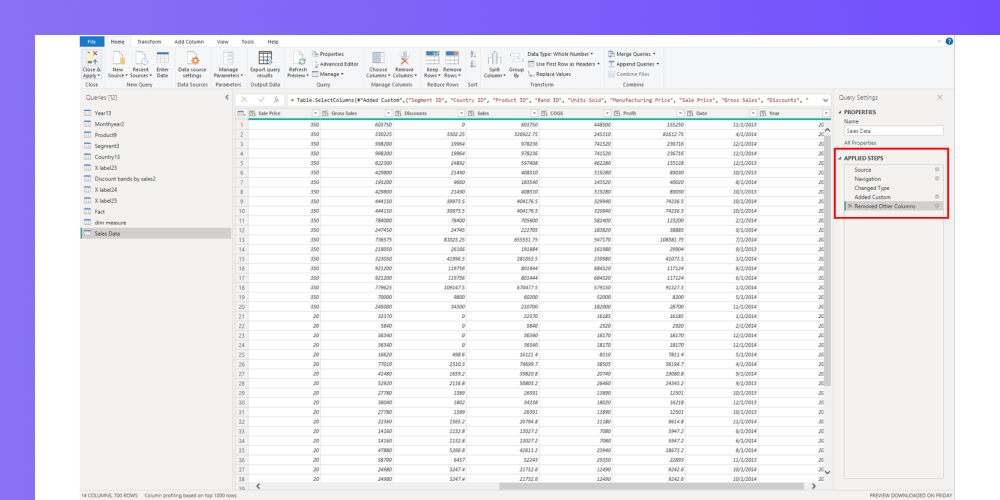Click the Sale Price column type icon
This screenshot has width=1000, height=500.
(253, 114)
